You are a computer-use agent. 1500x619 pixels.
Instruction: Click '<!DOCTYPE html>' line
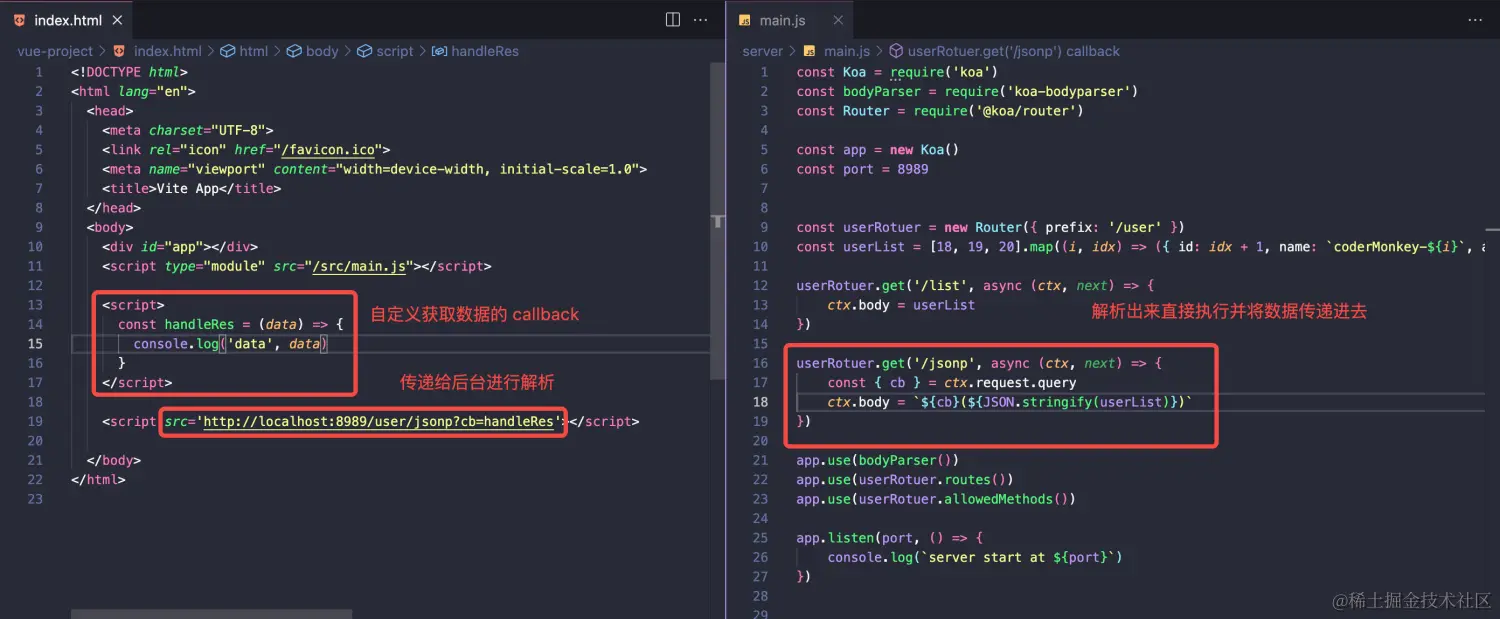tap(129, 72)
